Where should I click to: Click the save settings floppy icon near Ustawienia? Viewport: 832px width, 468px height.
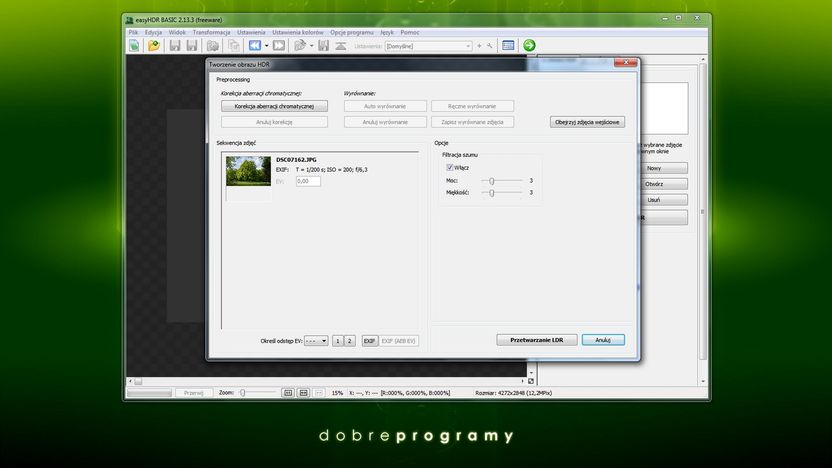point(324,46)
